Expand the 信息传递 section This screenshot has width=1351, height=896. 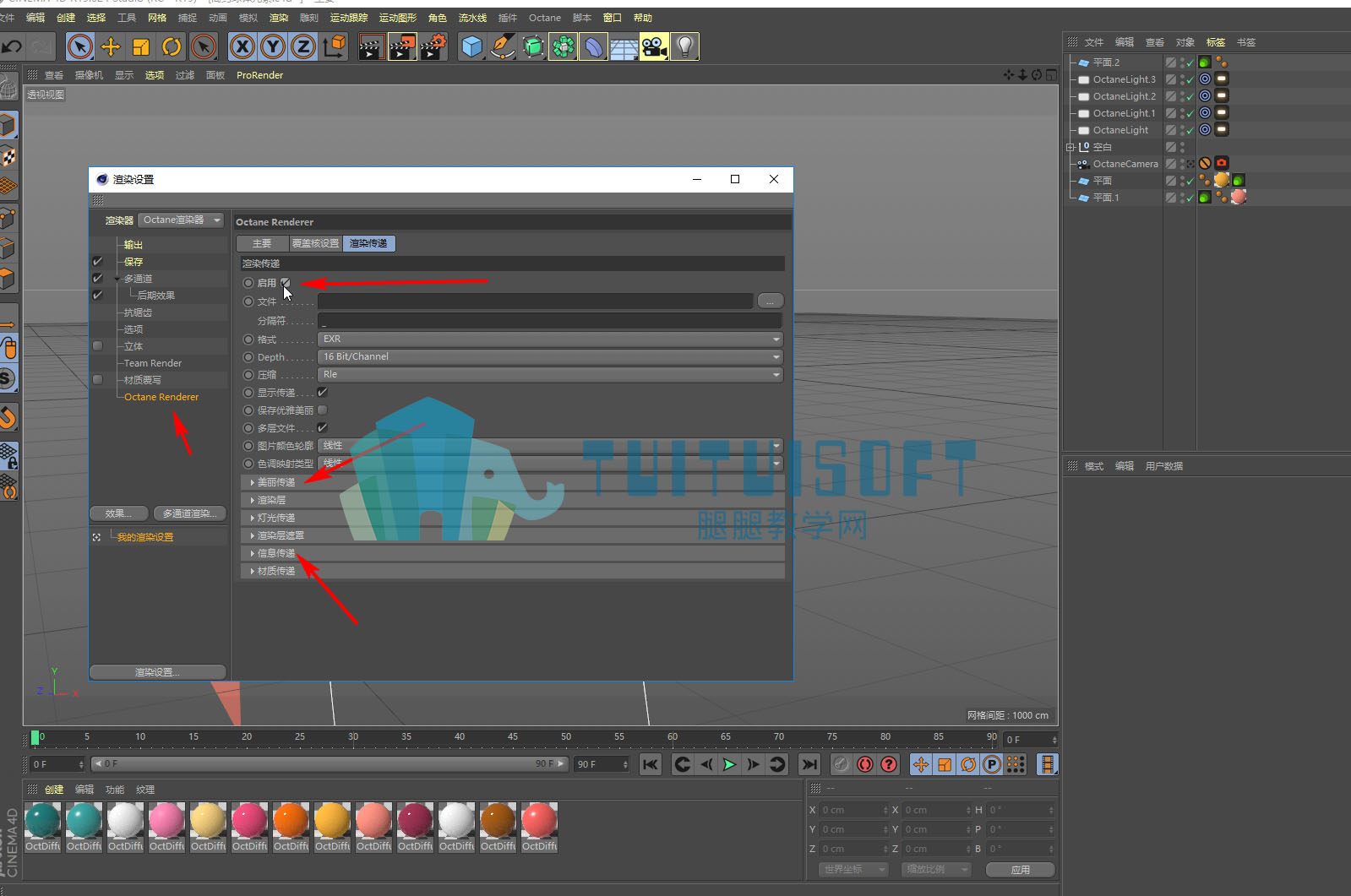coord(512,553)
